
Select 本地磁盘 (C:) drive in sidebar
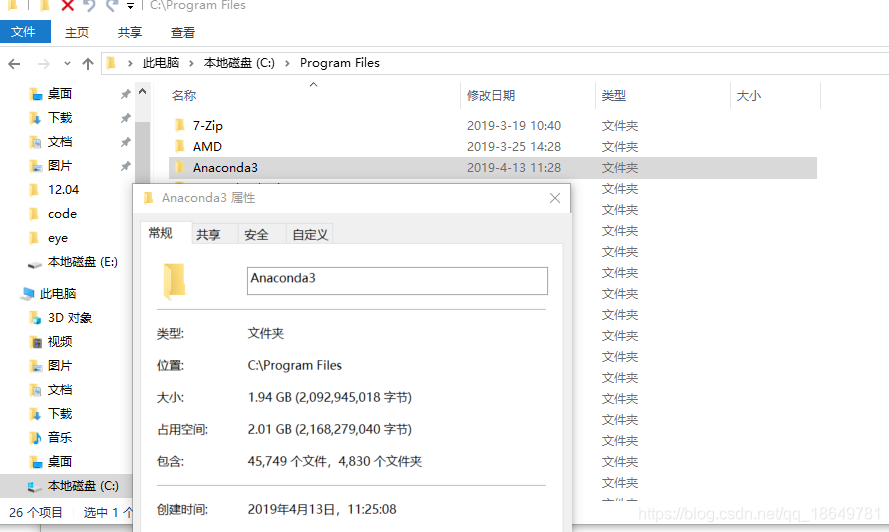(83, 486)
